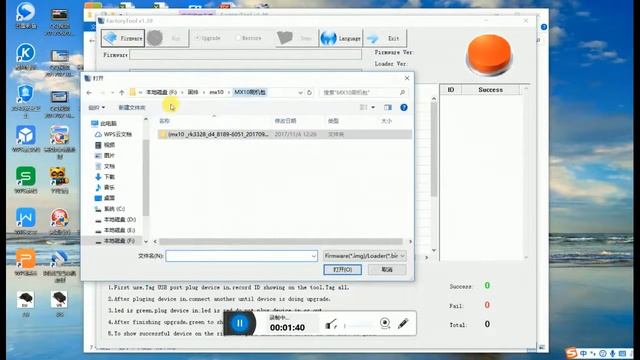Click the Run button in FactoryTool toolbar

(x=167, y=38)
